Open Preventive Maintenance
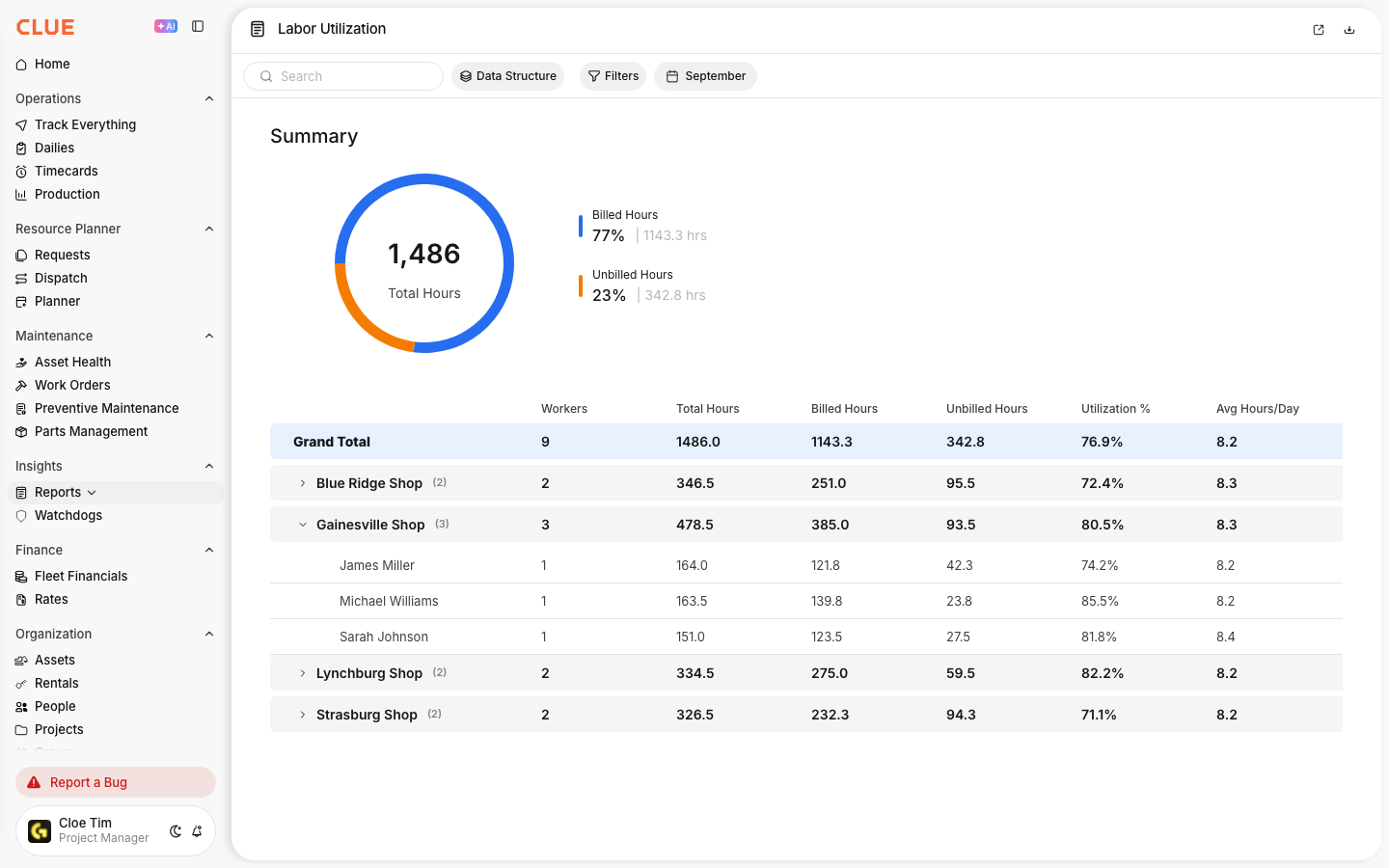The height and width of the screenshot is (868, 1389). (106, 408)
